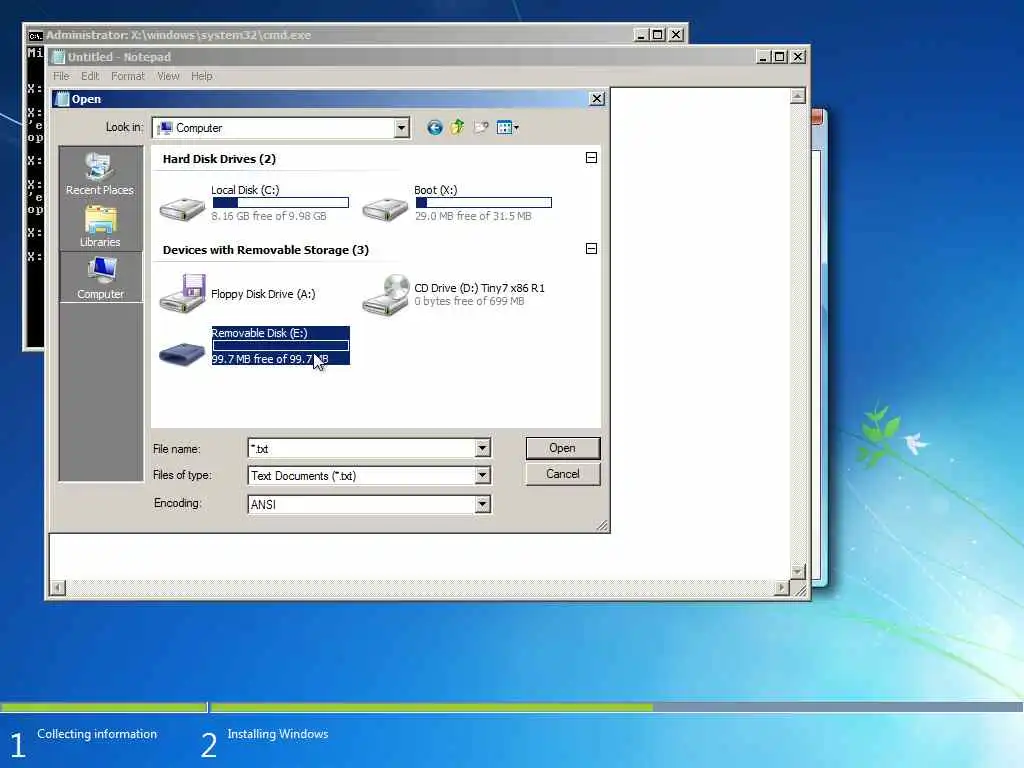Select the Removable Disk (E:) drive icon
1024x768 pixels.
pyautogui.click(x=182, y=353)
